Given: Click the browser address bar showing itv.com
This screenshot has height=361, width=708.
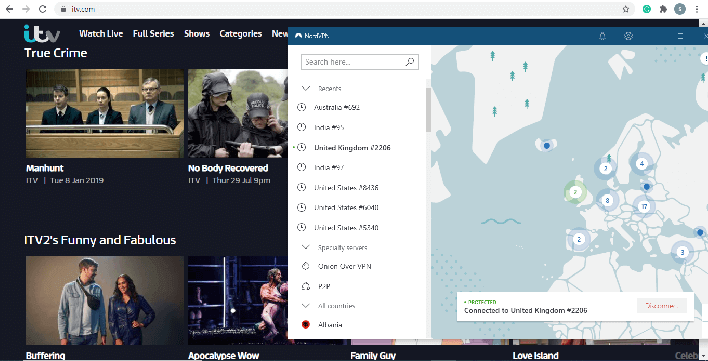Looking at the screenshot, I should [x=345, y=9].
